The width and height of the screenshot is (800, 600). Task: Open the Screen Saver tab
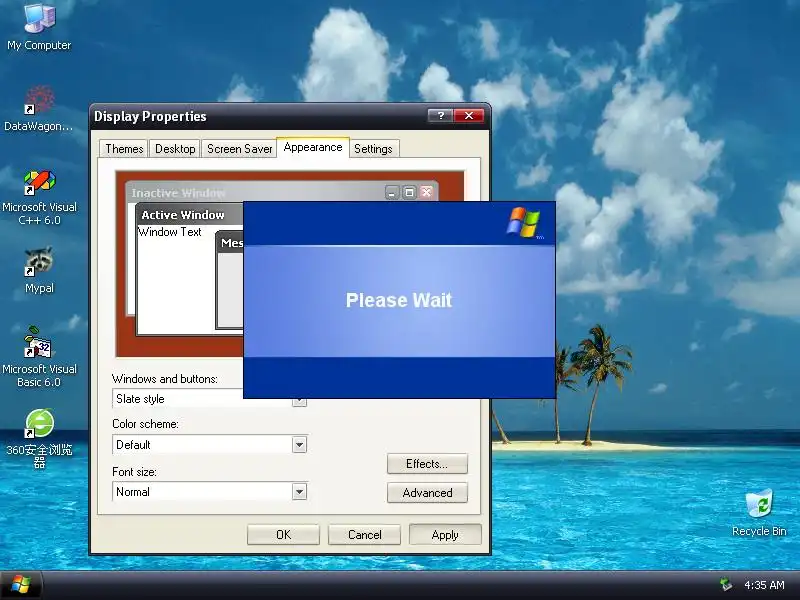coord(239,149)
